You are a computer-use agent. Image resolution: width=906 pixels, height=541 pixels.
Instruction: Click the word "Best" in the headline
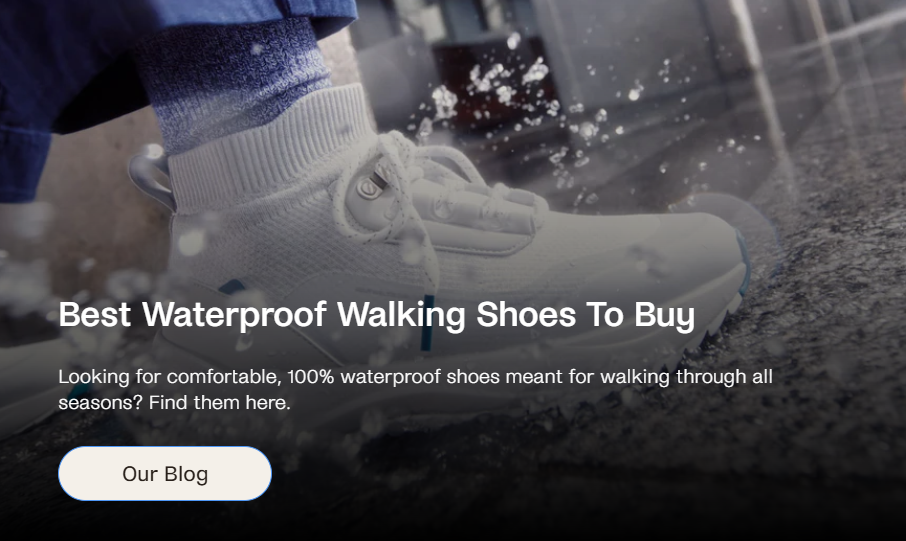point(95,314)
